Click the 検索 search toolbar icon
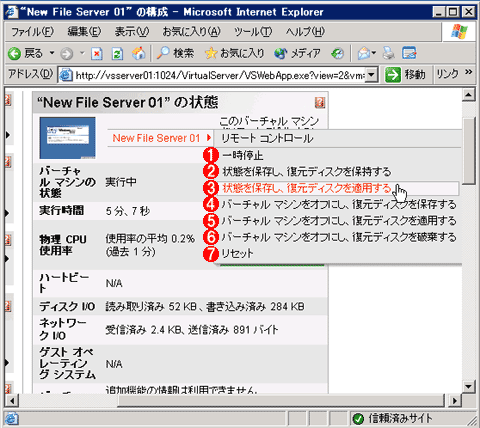Screen dimensions: 480x428 [x=175, y=53]
